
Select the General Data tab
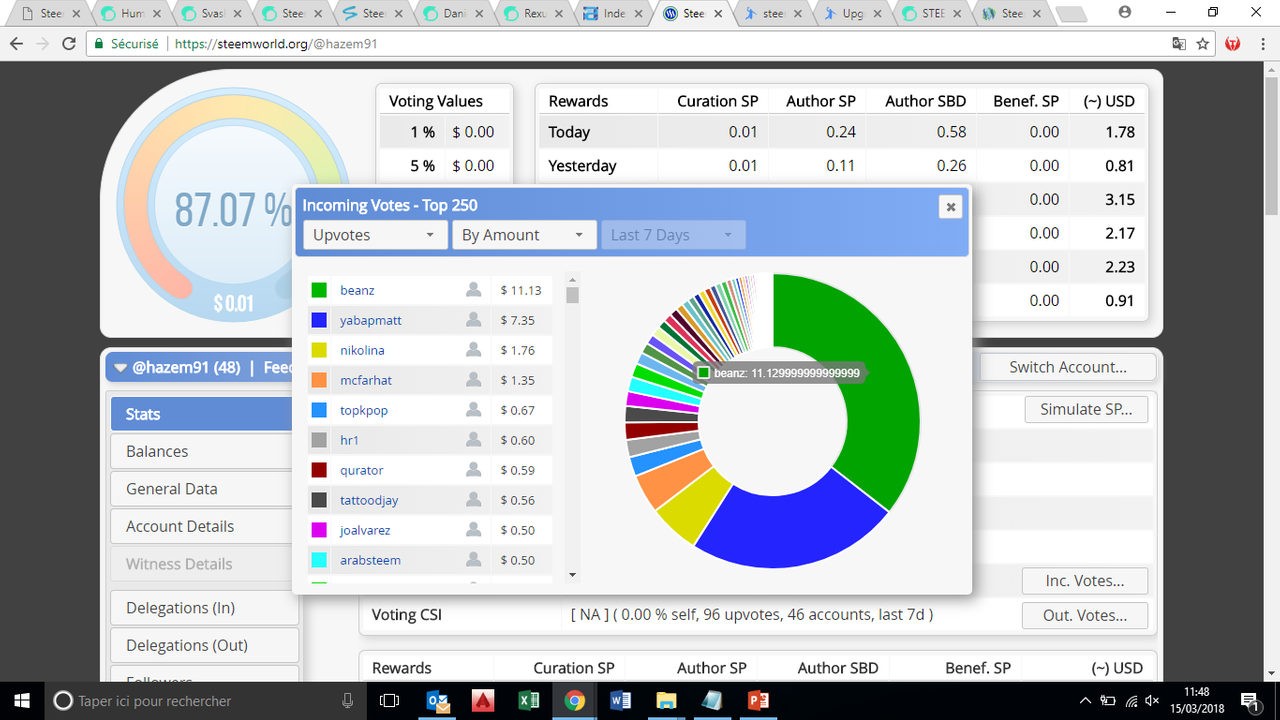click(205, 489)
